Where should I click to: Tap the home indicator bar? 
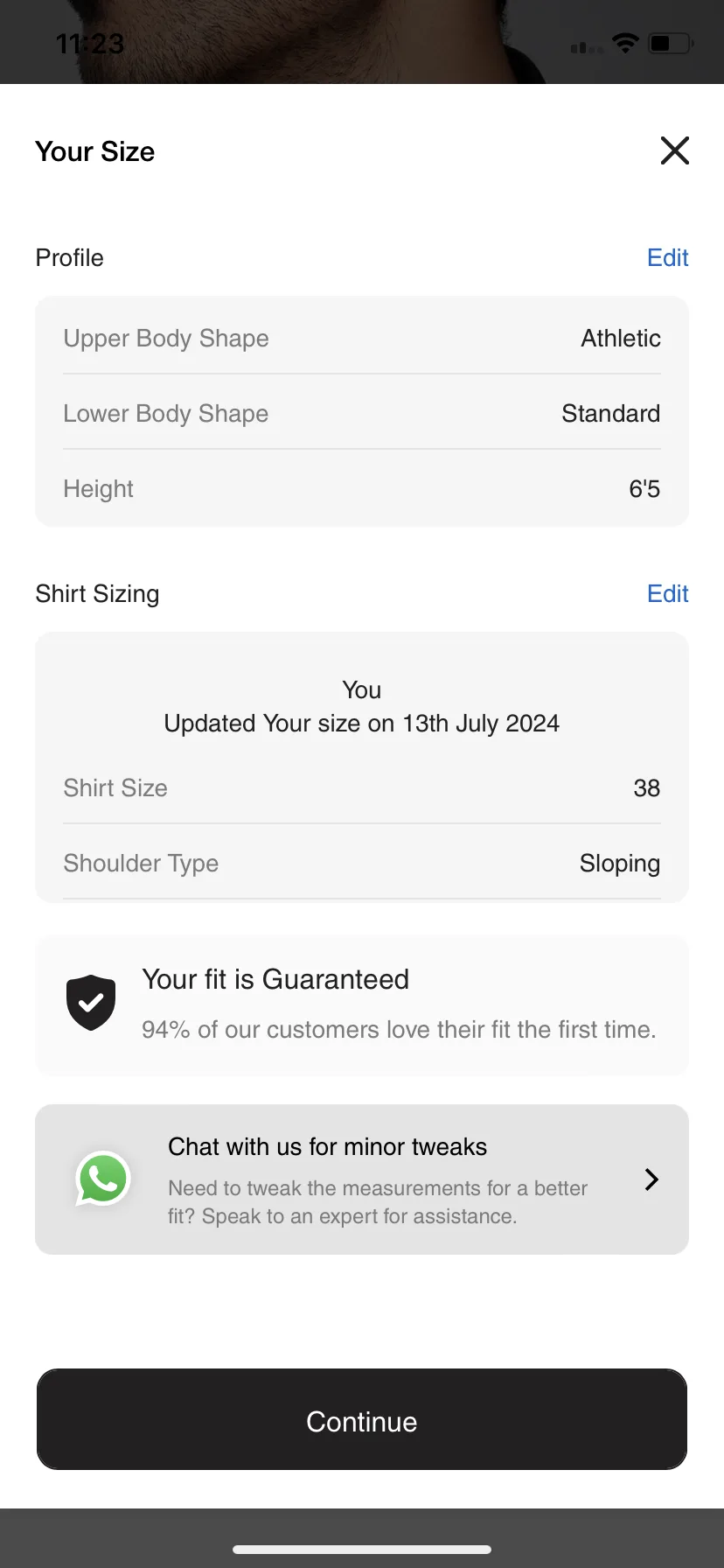[x=362, y=1550]
